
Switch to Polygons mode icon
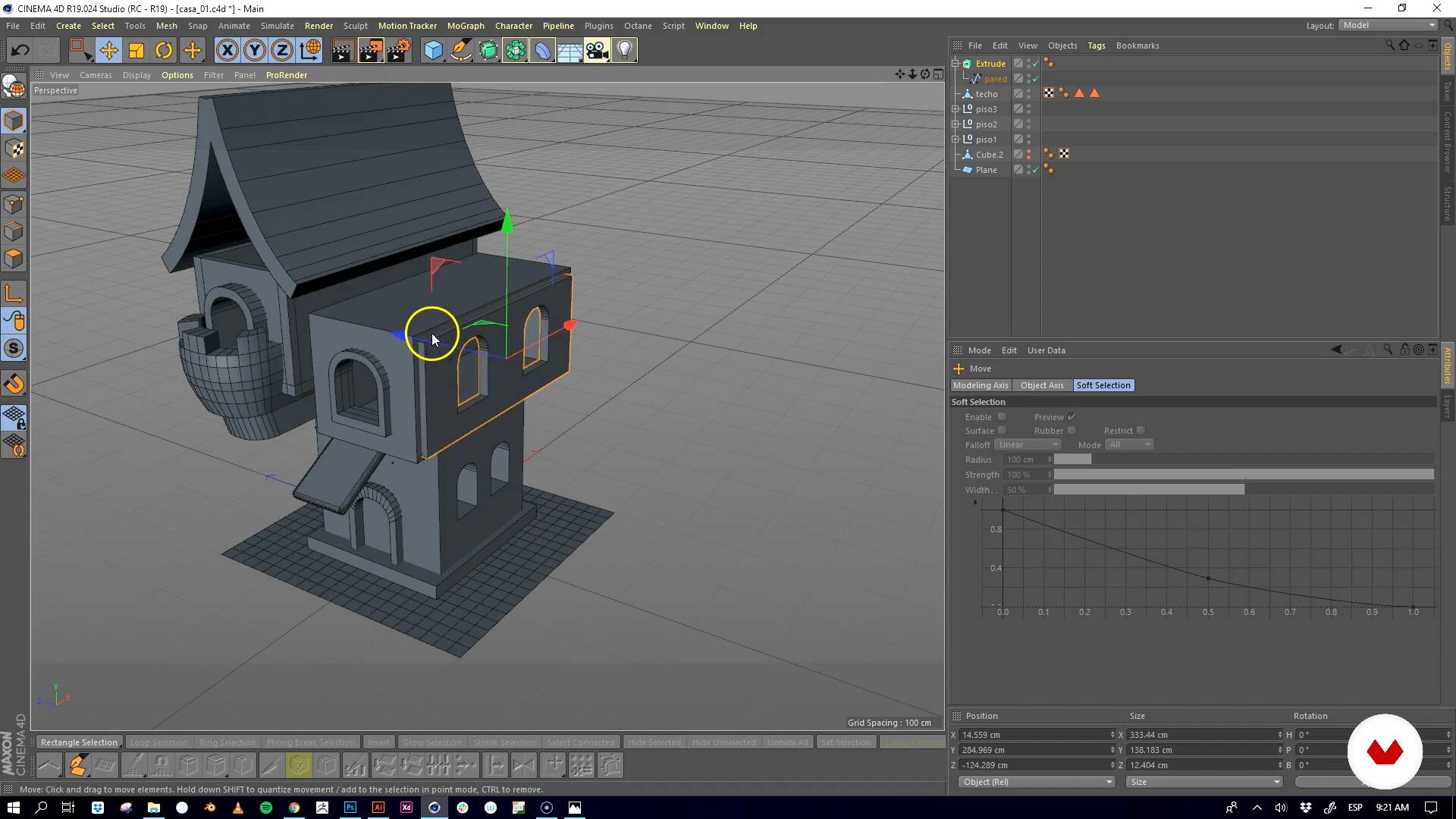14,259
